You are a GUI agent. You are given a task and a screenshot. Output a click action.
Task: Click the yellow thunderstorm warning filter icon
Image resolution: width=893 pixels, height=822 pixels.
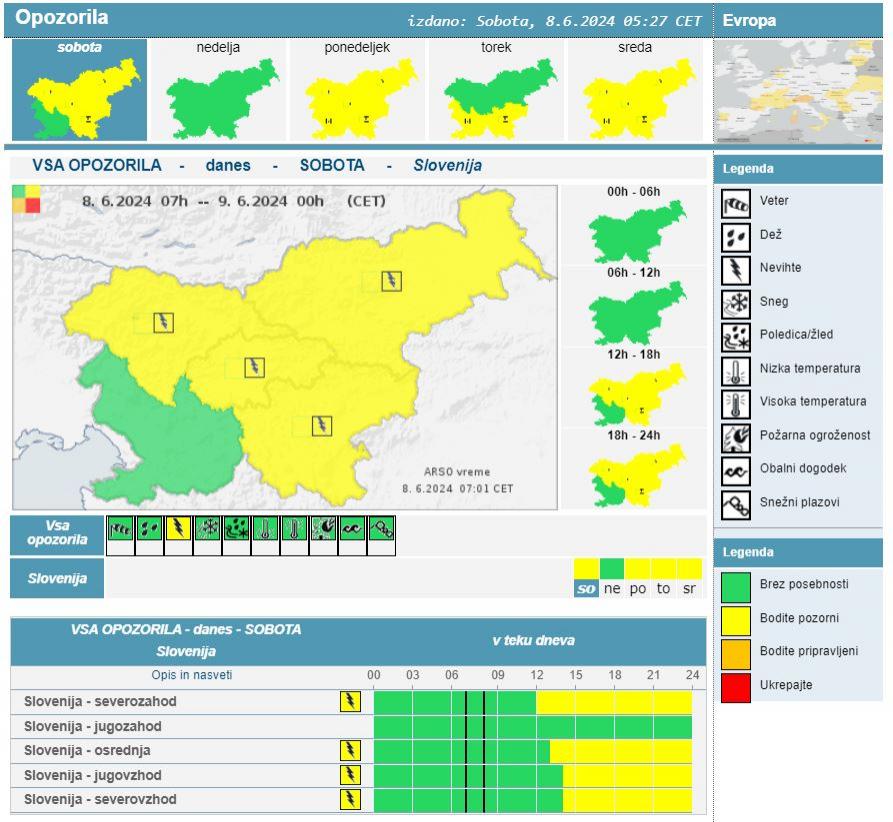click(178, 529)
